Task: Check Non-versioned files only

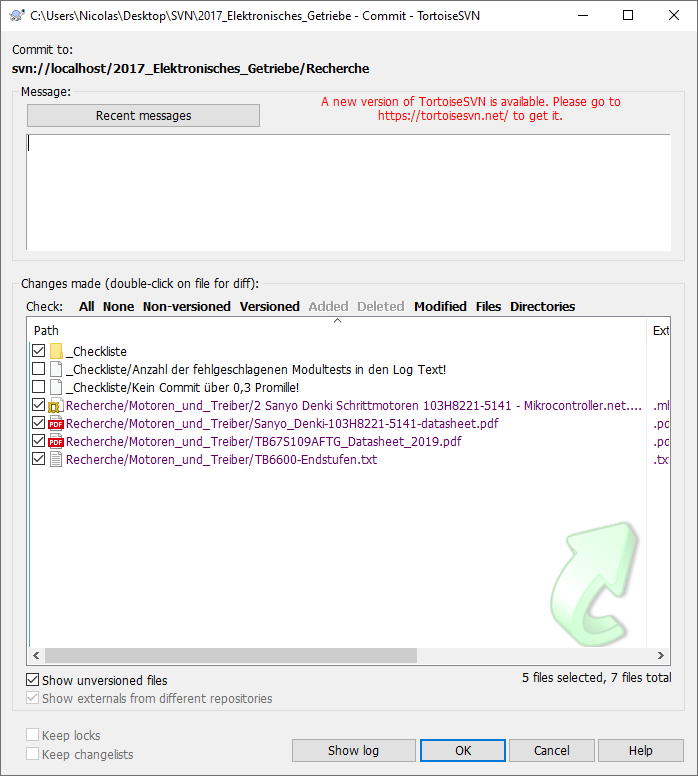Action: [x=187, y=307]
